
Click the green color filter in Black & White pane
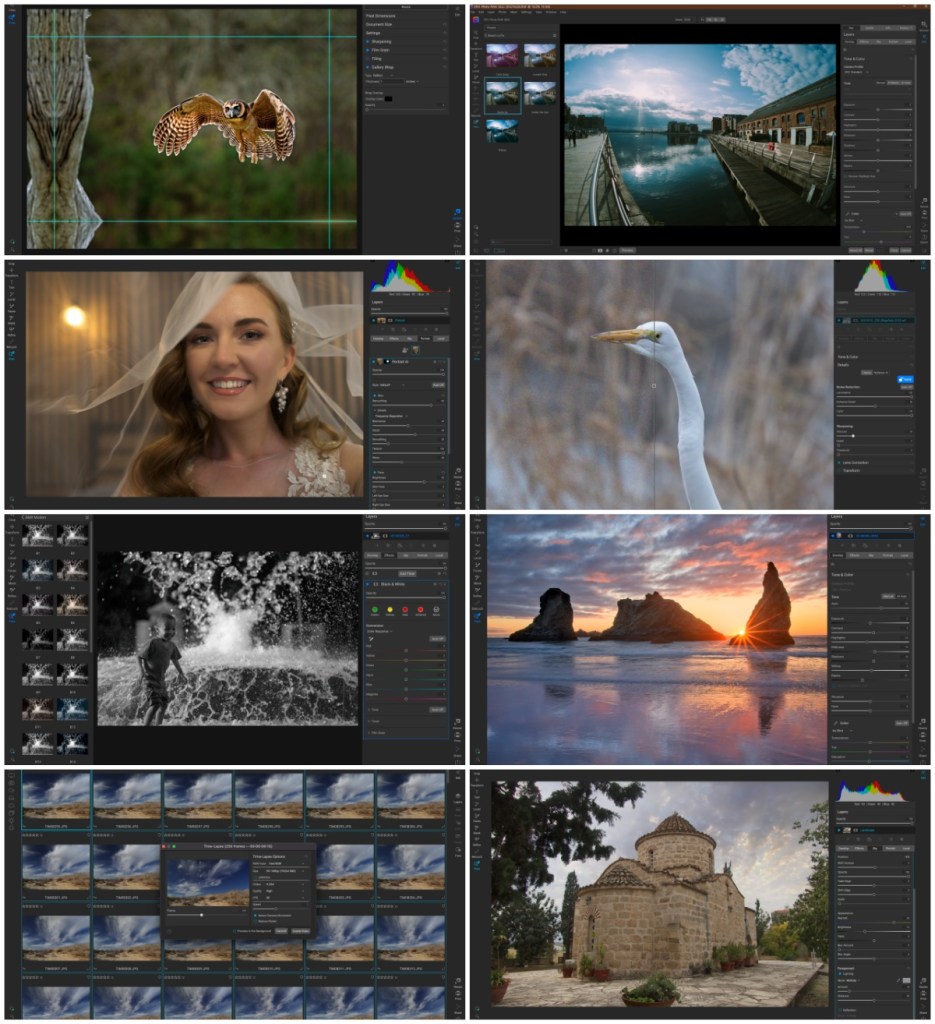pyautogui.click(x=373, y=608)
